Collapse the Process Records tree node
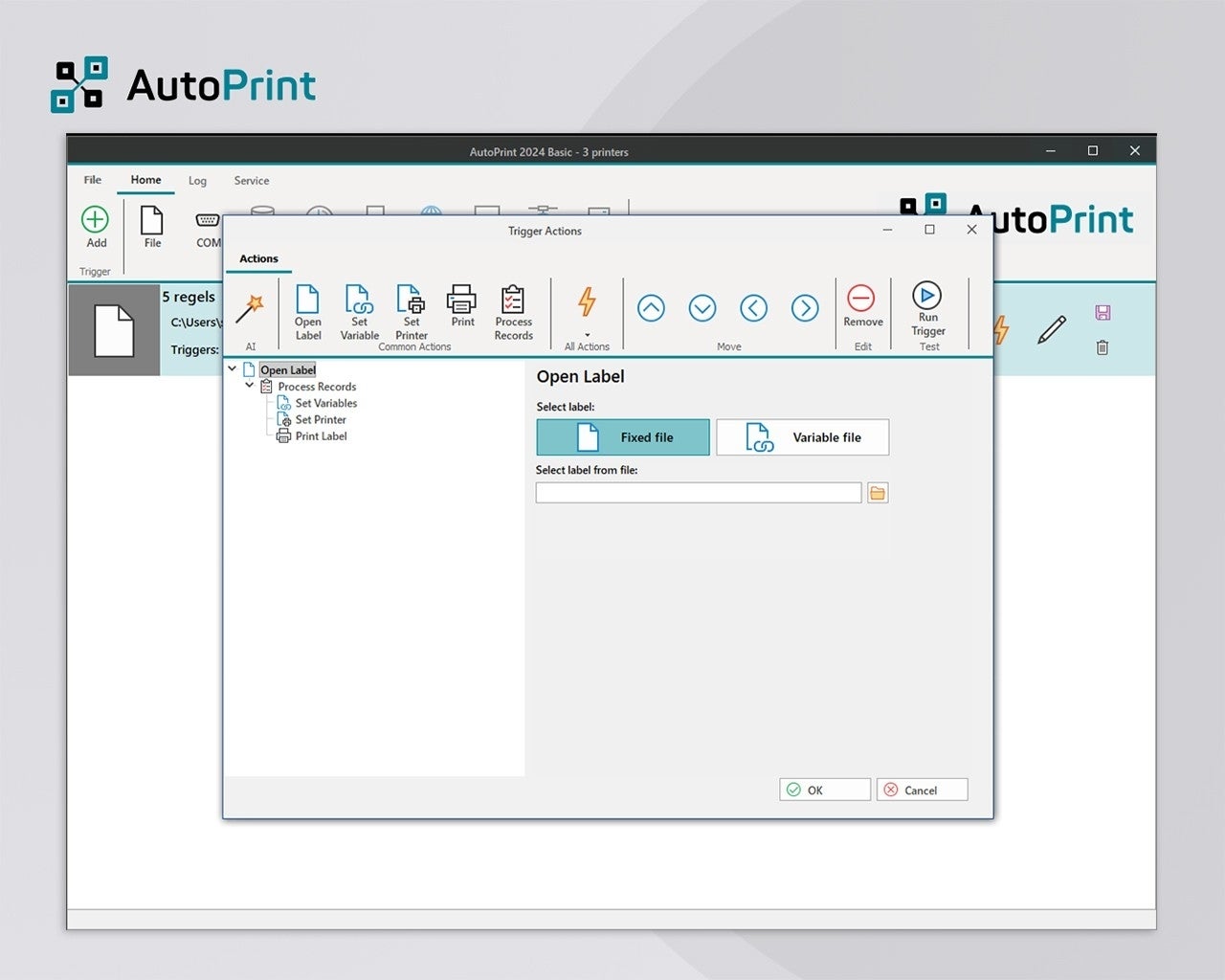The image size is (1225, 980). (250, 386)
